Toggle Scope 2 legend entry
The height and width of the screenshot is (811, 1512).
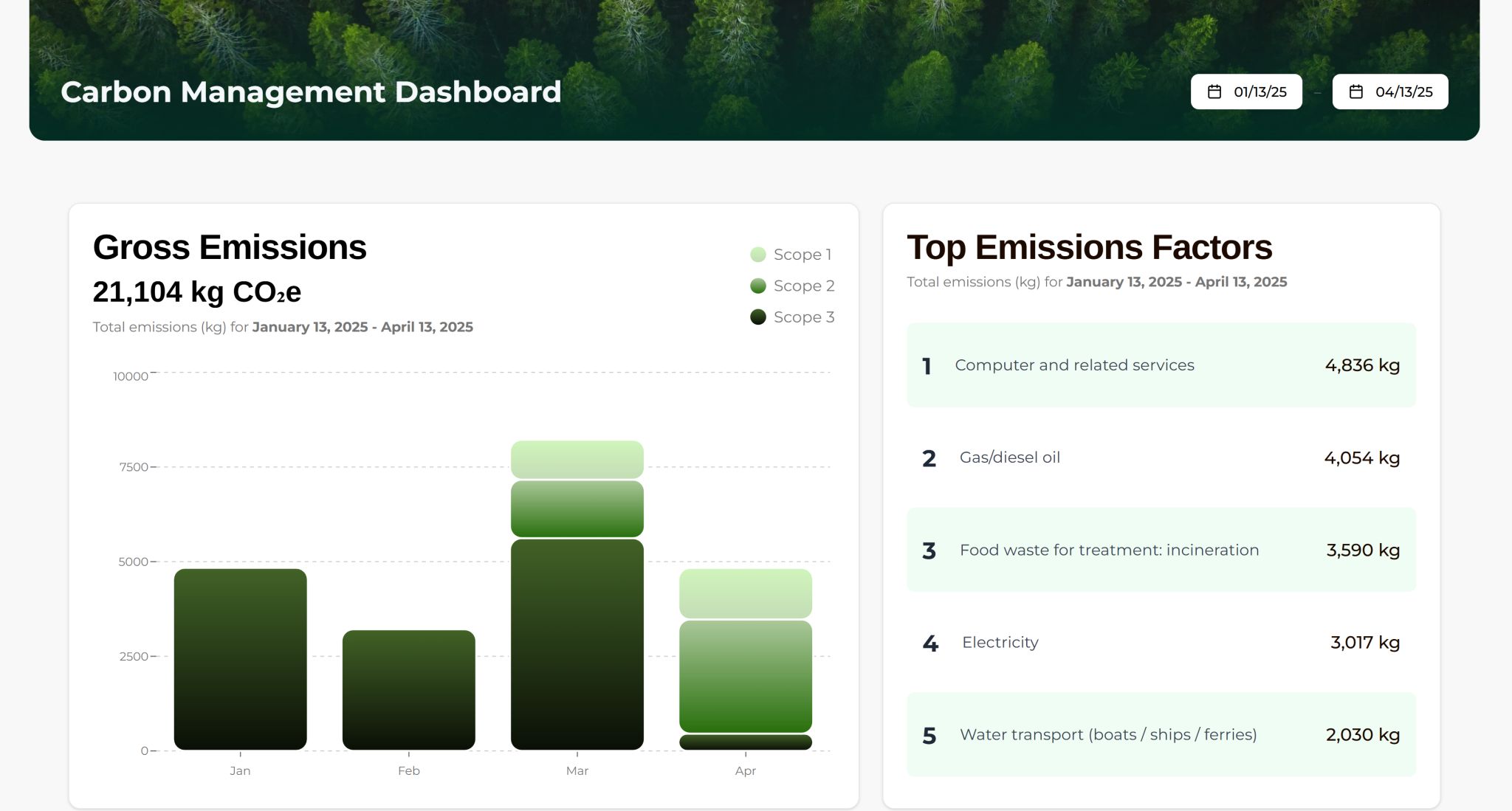coord(803,286)
